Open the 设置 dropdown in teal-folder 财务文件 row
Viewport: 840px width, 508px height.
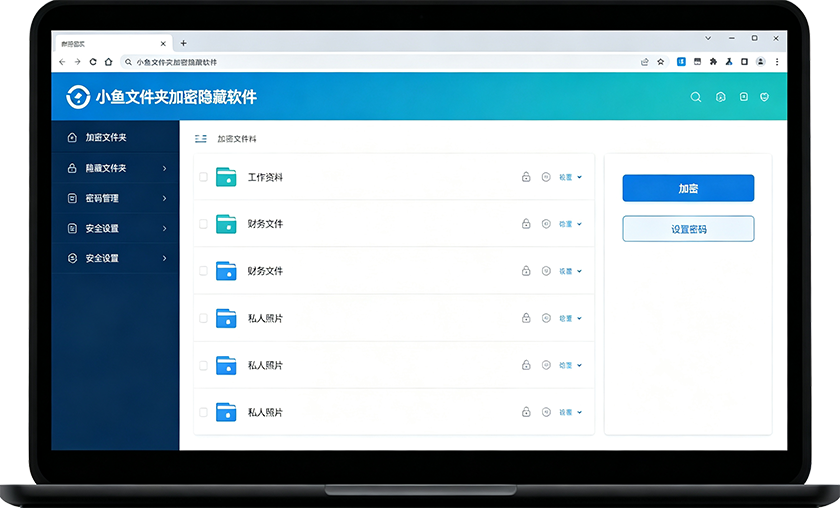coord(571,224)
